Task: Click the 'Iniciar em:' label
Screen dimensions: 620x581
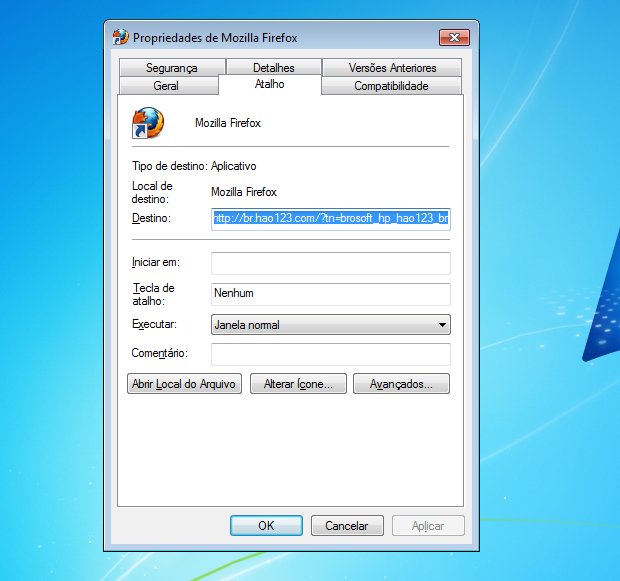Action: [x=156, y=262]
